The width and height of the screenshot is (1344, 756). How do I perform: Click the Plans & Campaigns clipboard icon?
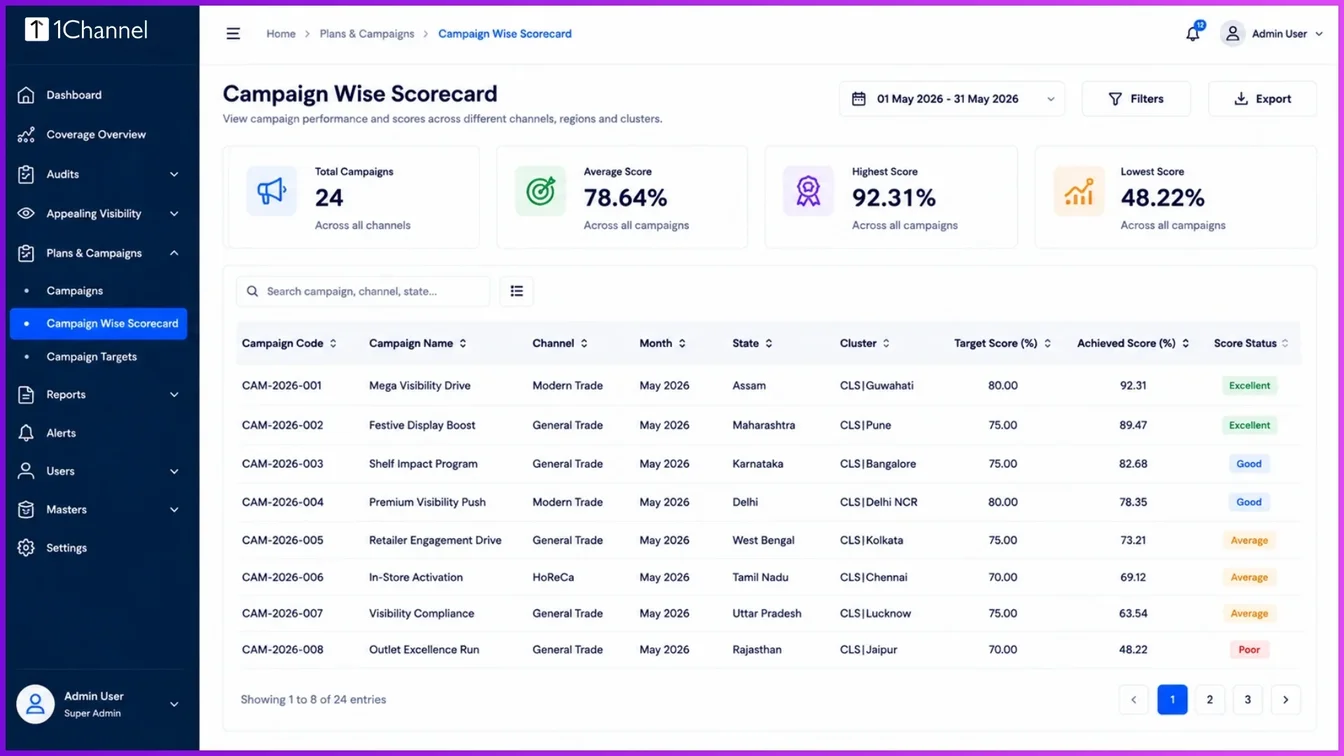26,253
